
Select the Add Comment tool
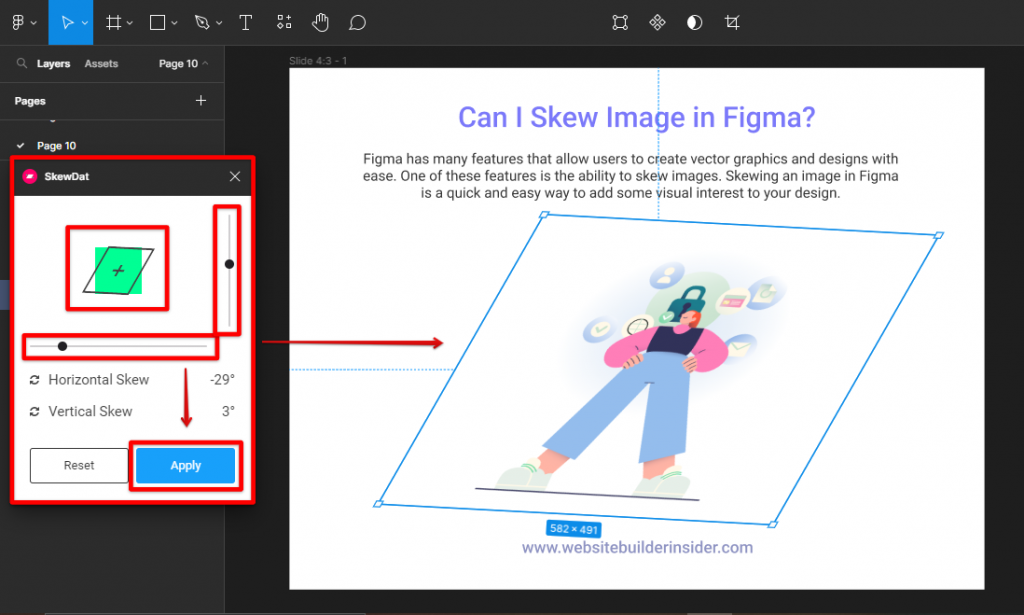(x=357, y=22)
